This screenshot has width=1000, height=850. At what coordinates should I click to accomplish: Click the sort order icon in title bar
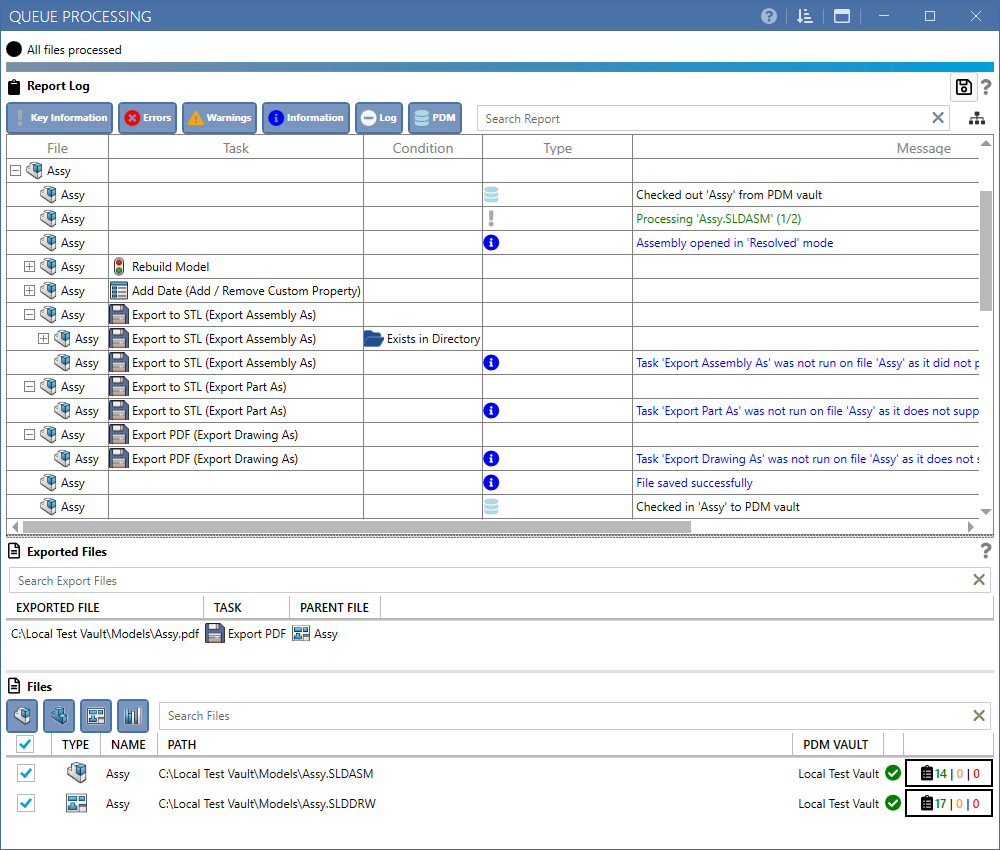click(x=804, y=16)
